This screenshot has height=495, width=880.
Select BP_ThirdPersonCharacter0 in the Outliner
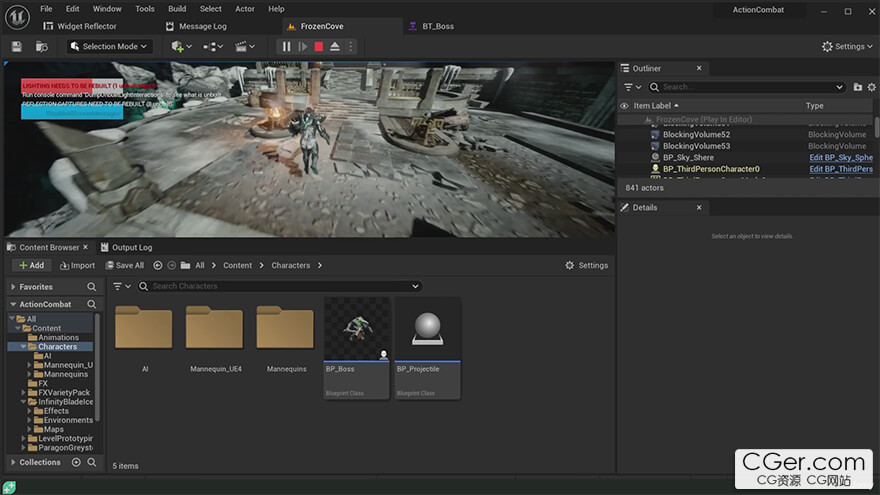(x=711, y=169)
